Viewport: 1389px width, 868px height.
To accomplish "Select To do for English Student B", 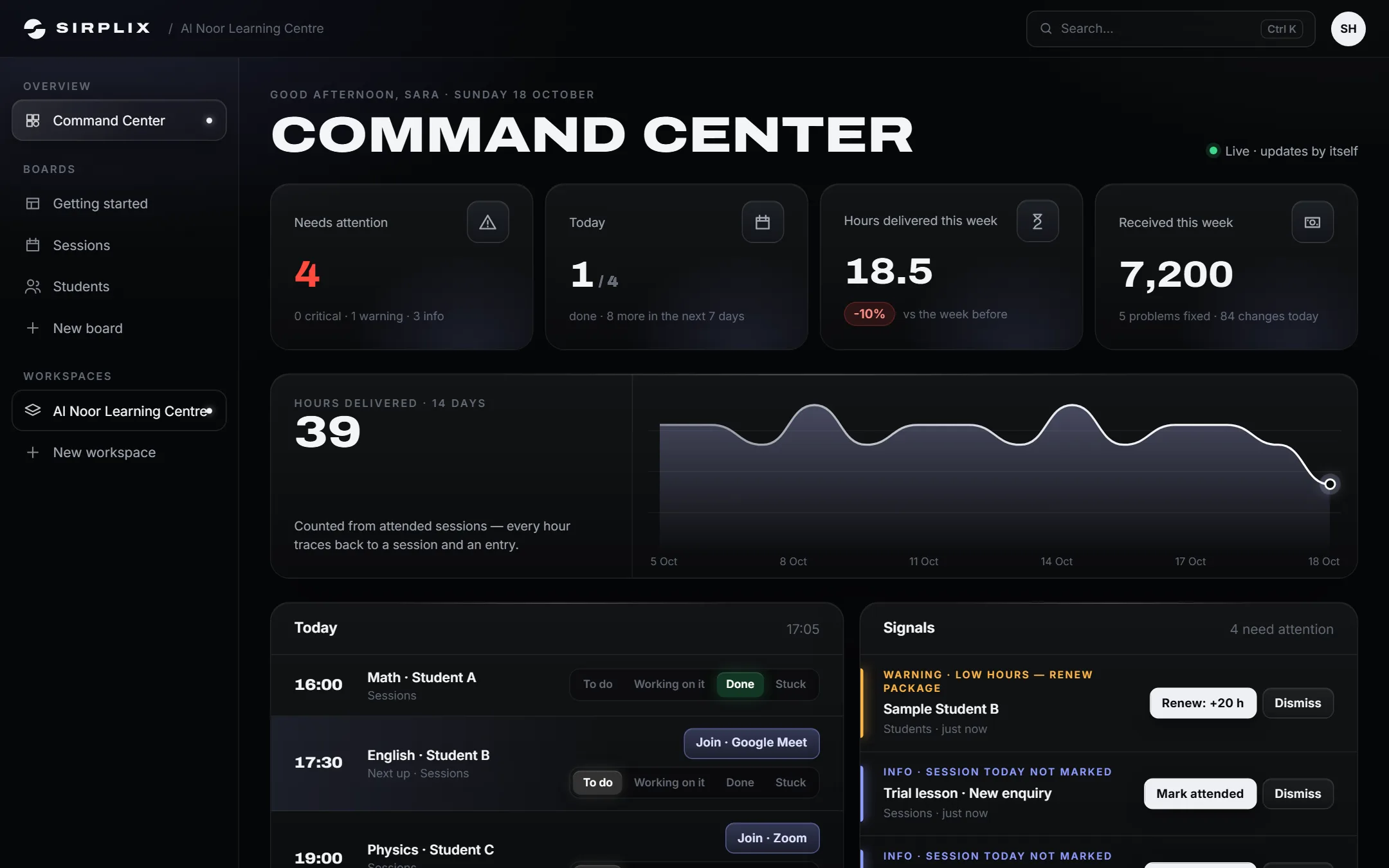I will [x=597, y=782].
